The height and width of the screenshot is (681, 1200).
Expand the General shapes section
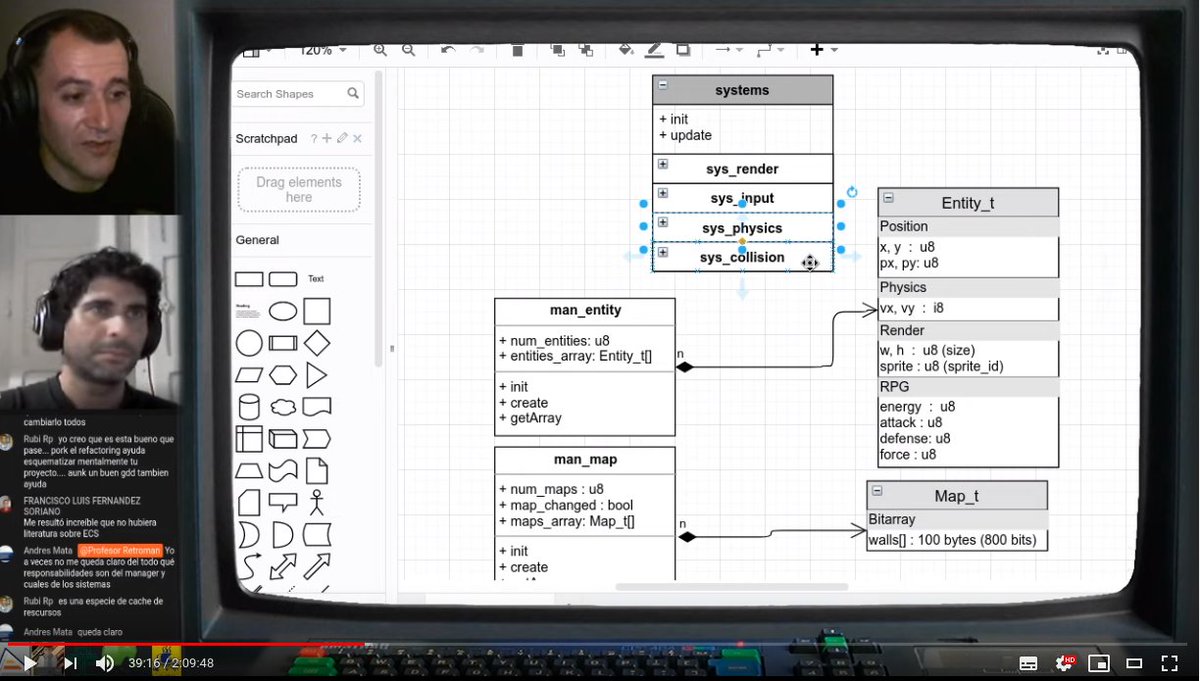pos(257,240)
